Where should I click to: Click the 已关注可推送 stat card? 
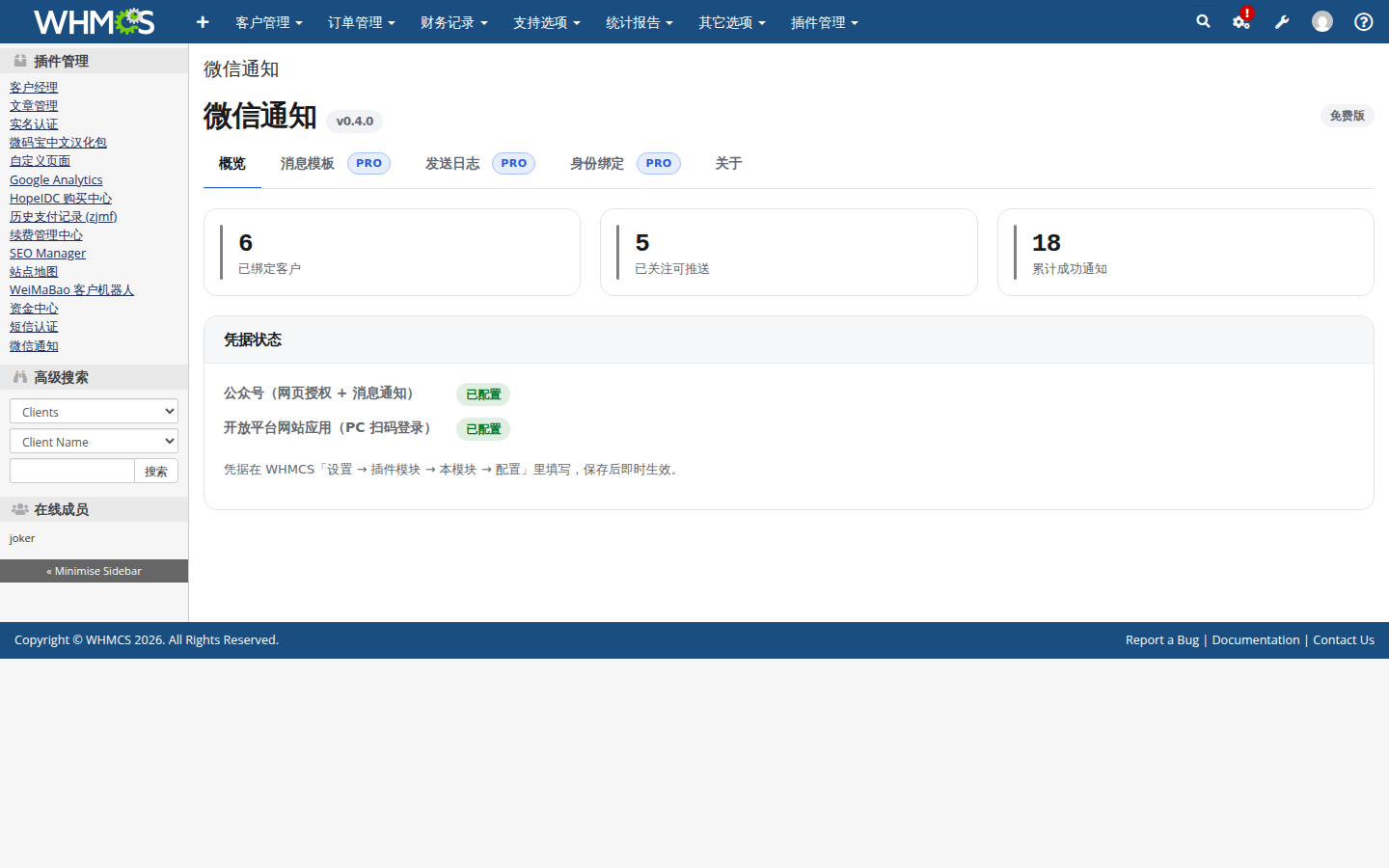click(x=789, y=253)
